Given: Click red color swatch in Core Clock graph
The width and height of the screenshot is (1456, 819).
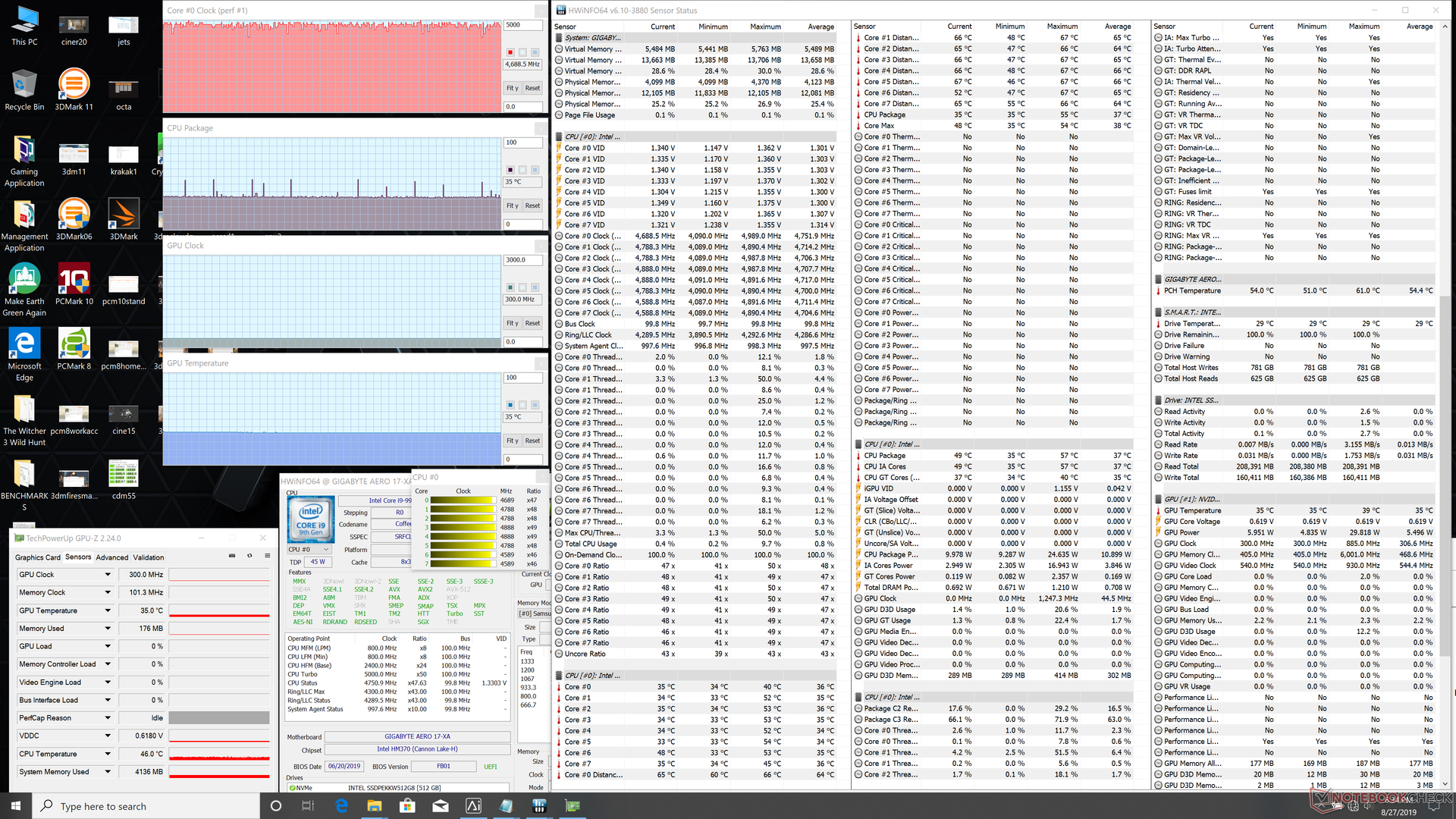Looking at the screenshot, I should pyautogui.click(x=510, y=52).
